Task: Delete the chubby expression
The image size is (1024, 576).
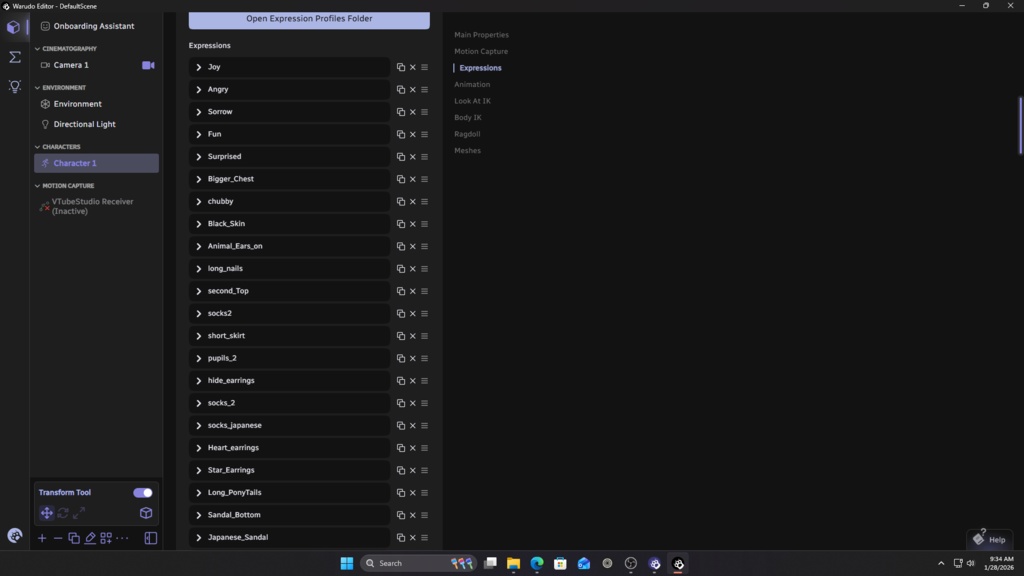Action: click(x=413, y=201)
